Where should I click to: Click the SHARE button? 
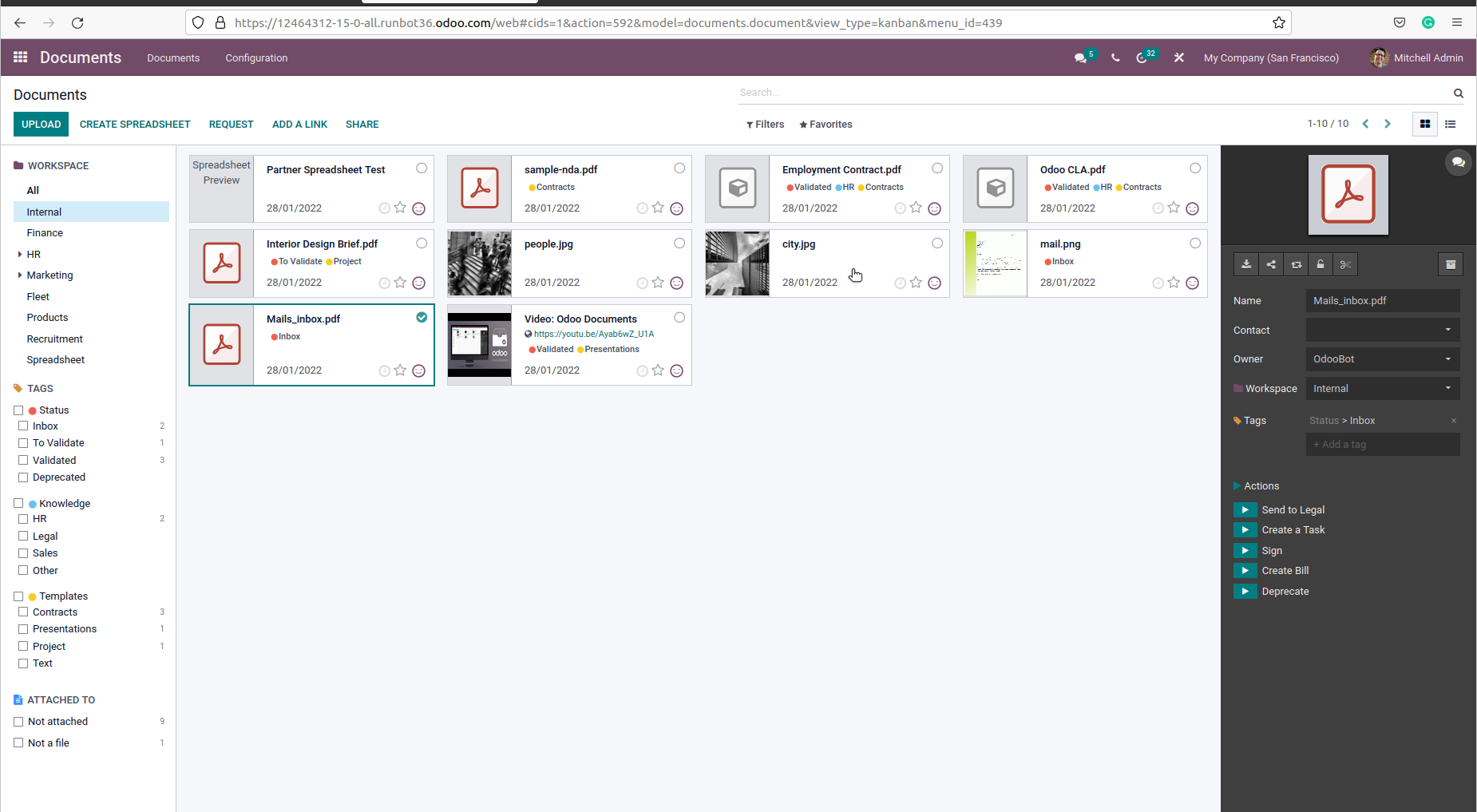[362, 124]
